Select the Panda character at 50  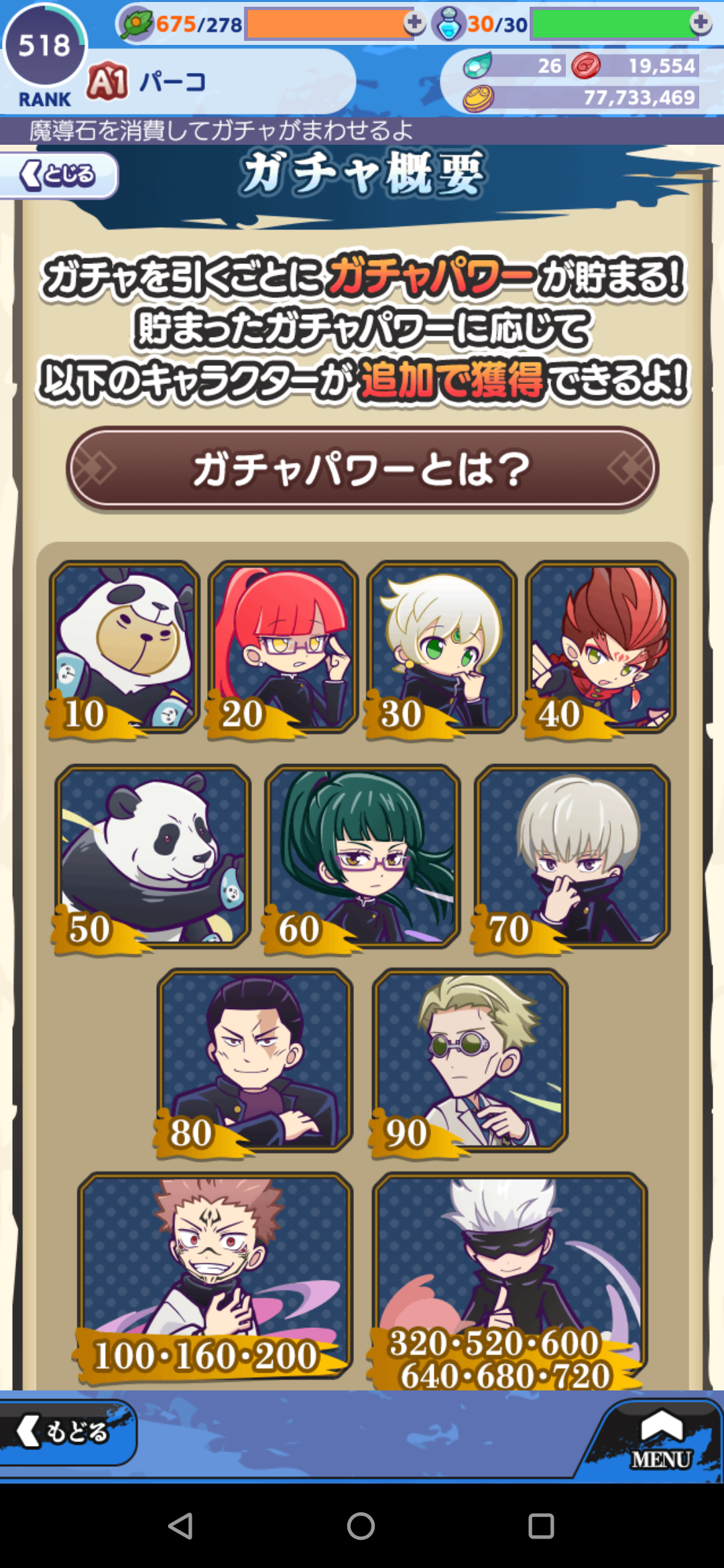[153, 857]
